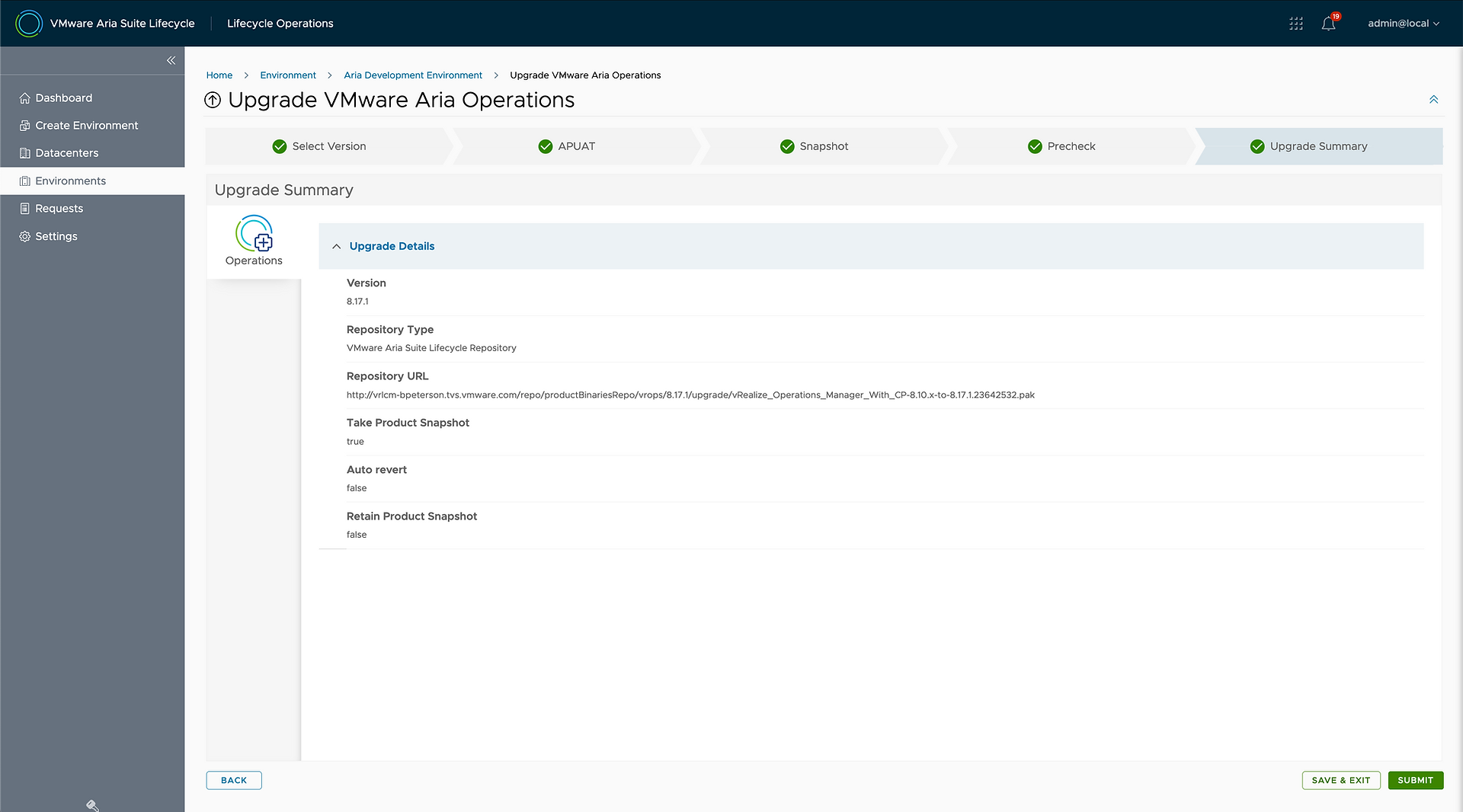
Task: Click the Settings gear icon
Action: pos(25,237)
